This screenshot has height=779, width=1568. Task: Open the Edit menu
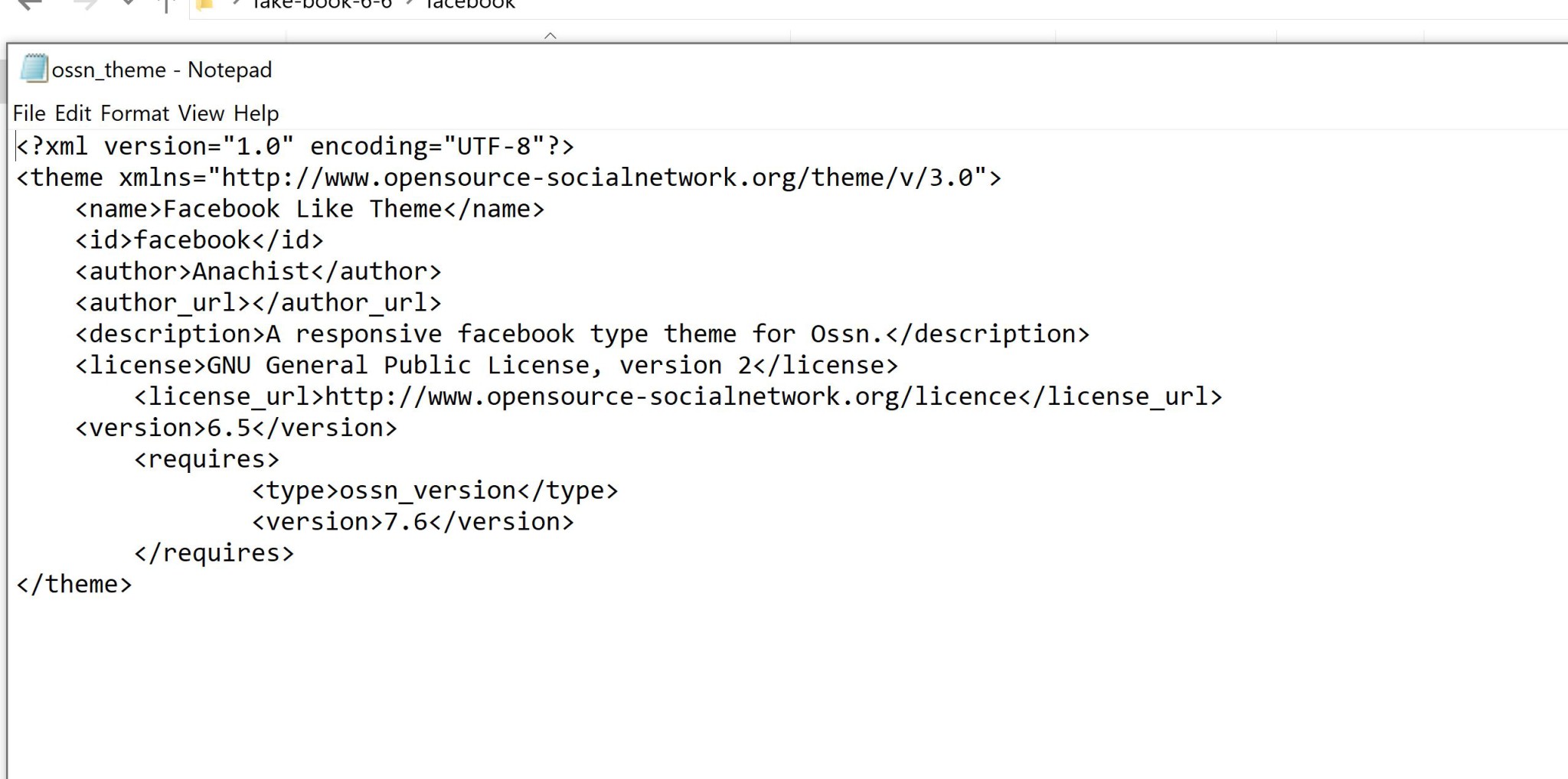pos(73,113)
